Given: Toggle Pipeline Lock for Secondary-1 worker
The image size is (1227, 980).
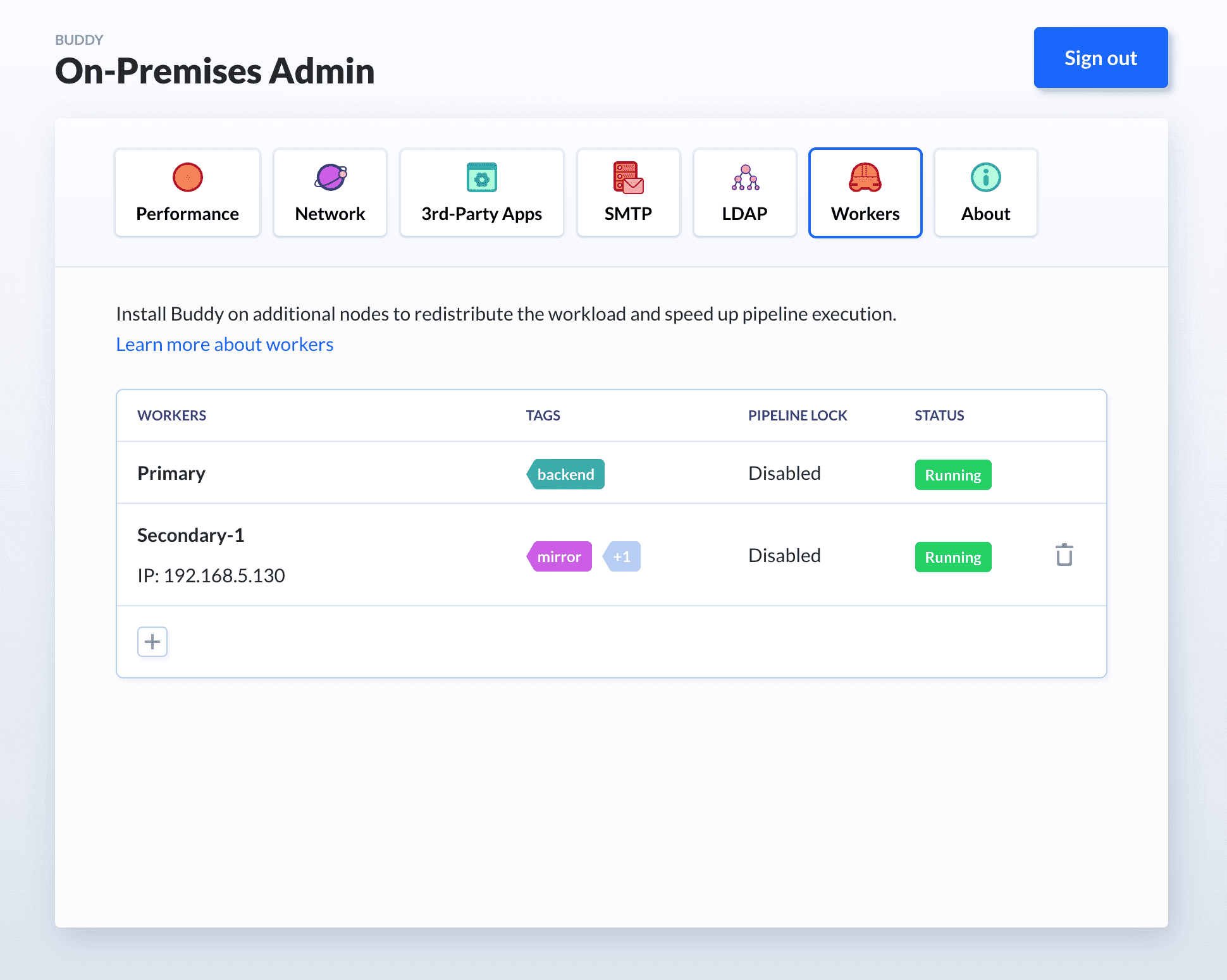Looking at the screenshot, I should [784, 556].
